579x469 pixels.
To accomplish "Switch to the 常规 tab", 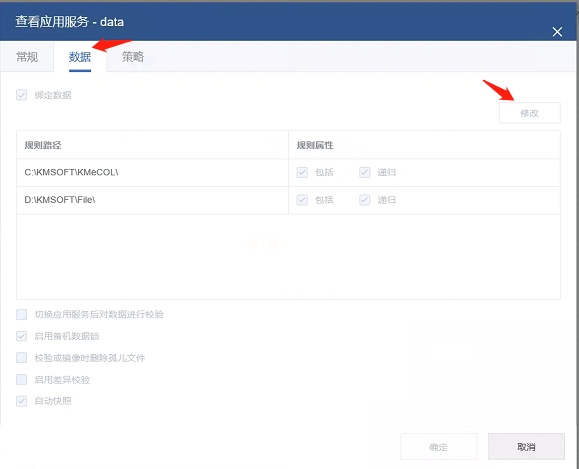I will pos(27,57).
